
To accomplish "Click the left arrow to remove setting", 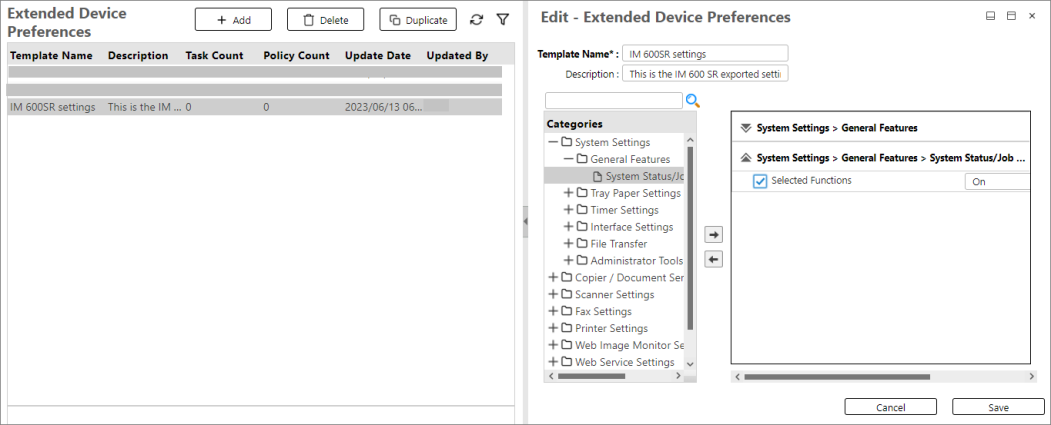I will tap(714, 260).
